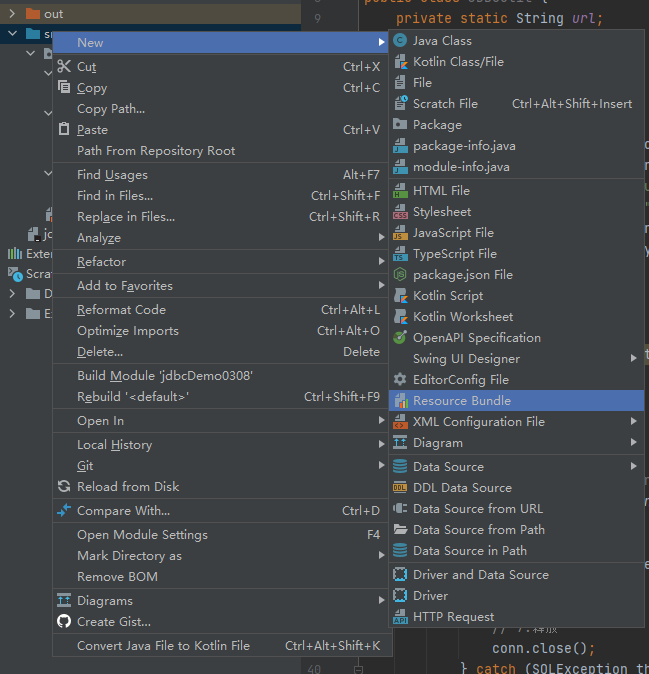Click the TypeScript File icon
This screenshot has width=649, height=674.
[x=400, y=254]
